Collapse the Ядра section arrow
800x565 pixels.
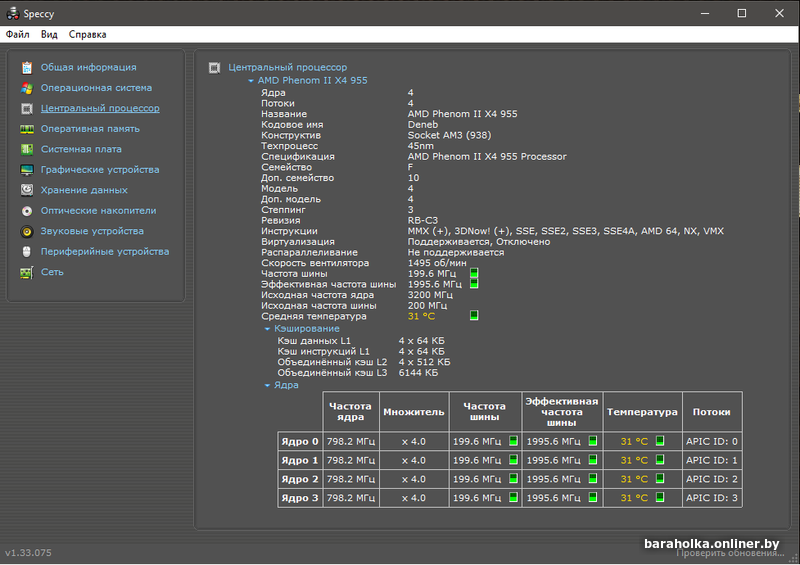(267, 385)
